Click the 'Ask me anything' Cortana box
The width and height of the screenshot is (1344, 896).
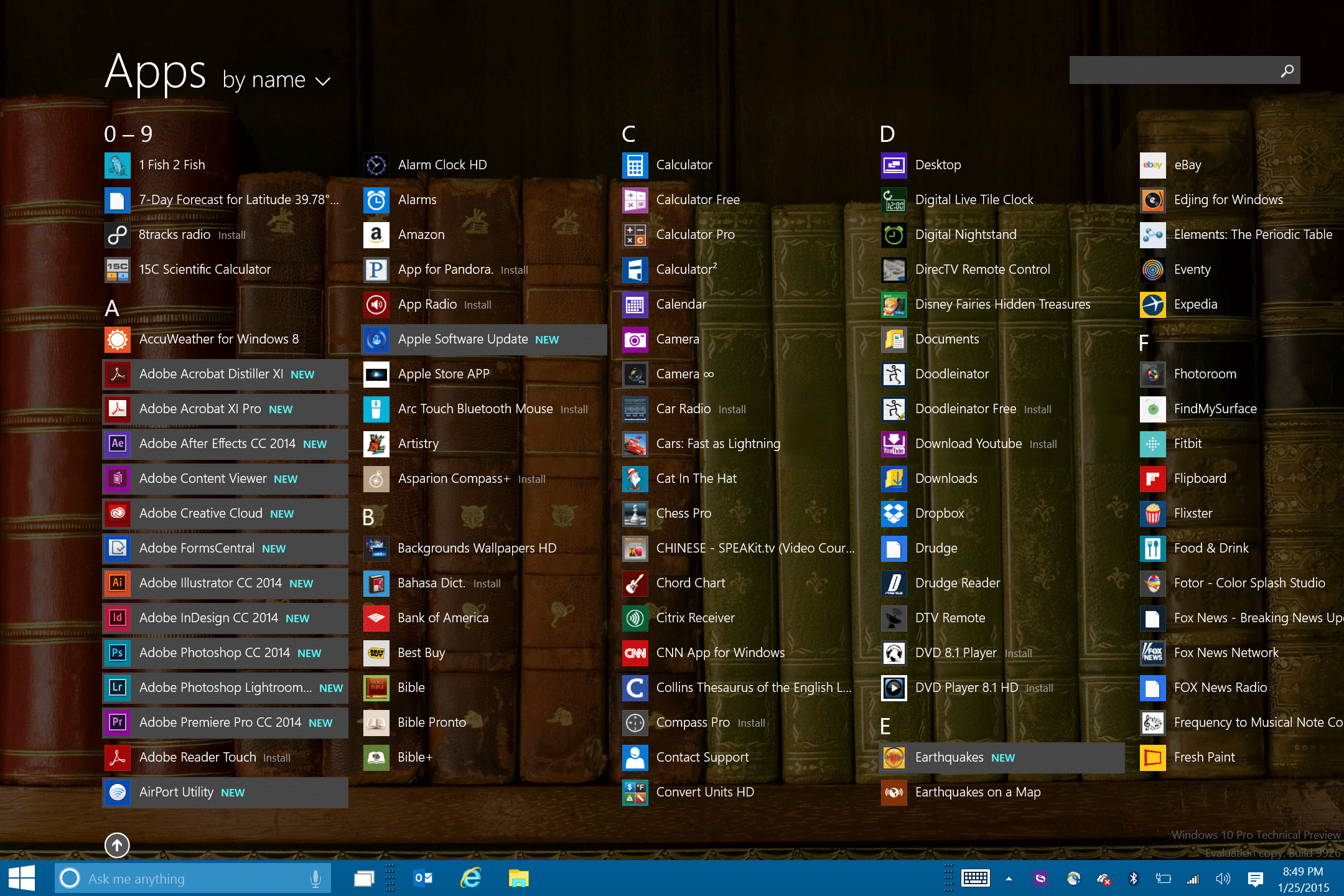point(193,879)
